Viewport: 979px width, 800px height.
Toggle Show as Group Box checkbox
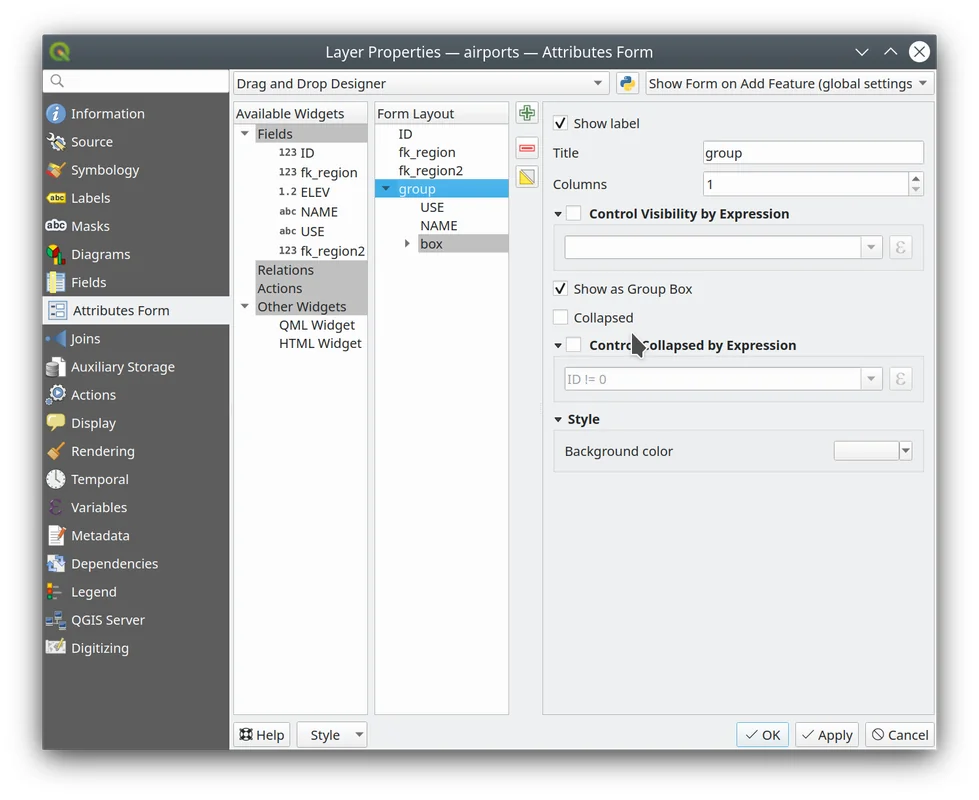[561, 289]
